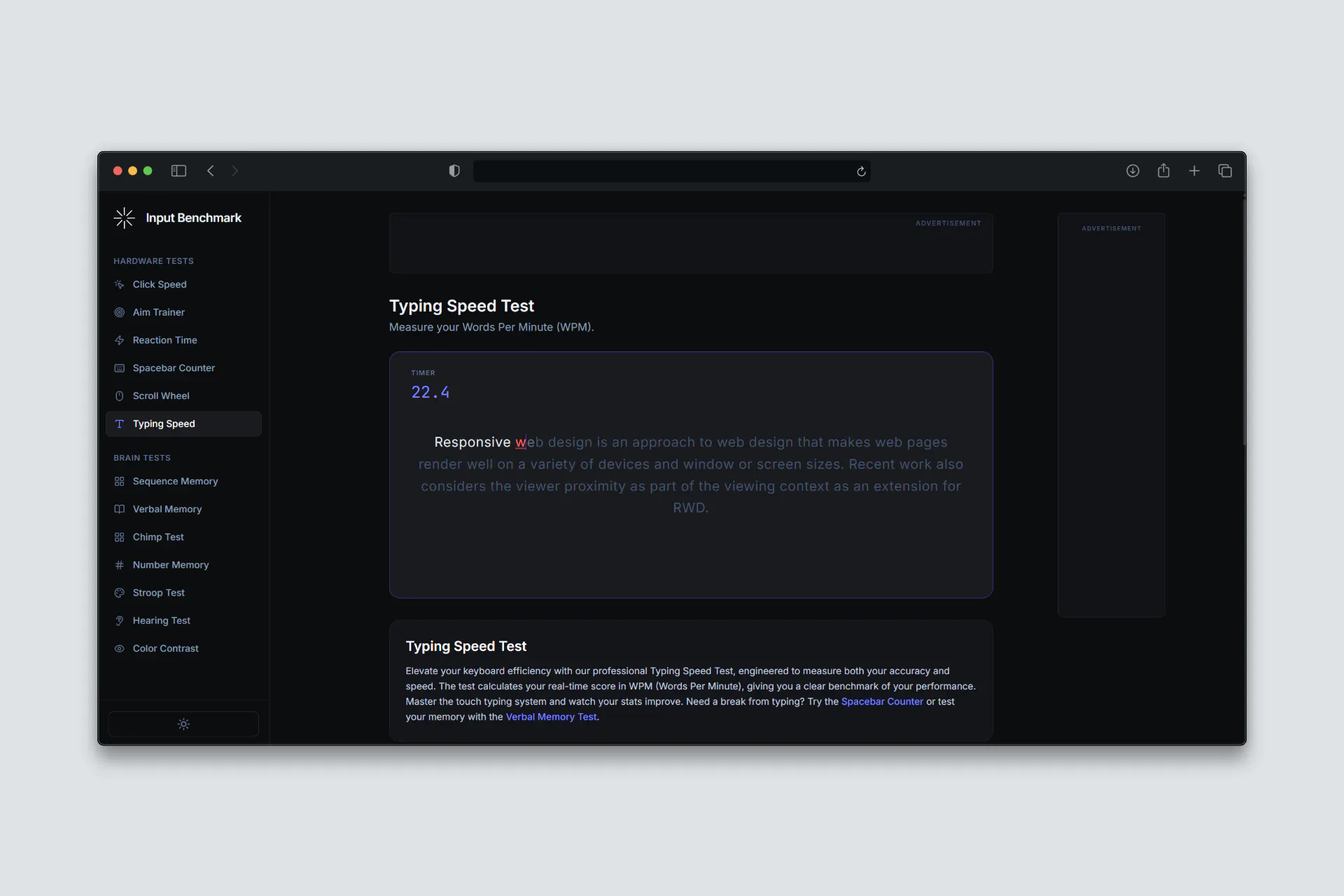This screenshot has width=1344, height=896.
Task: Click the Brain Tests section label
Action: [x=142, y=458]
